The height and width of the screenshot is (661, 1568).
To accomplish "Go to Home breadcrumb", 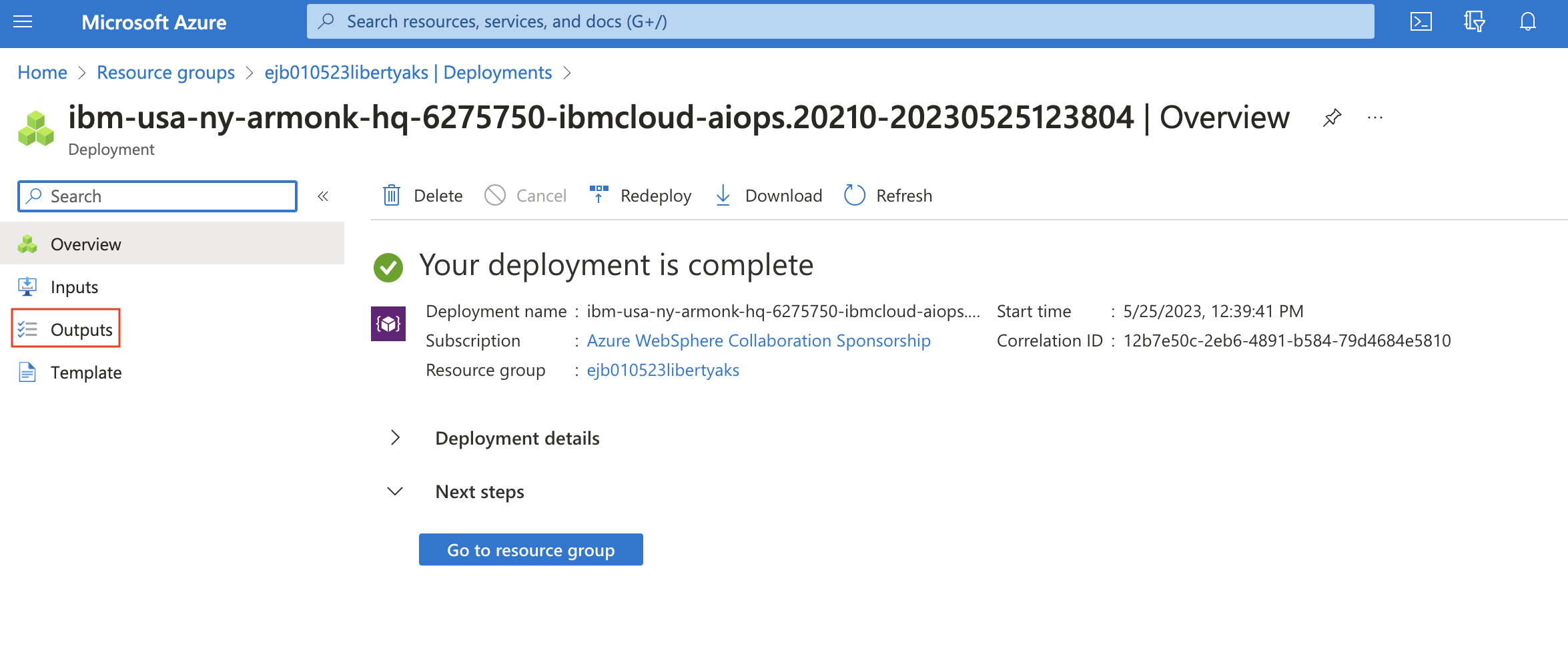I will [x=42, y=72].
